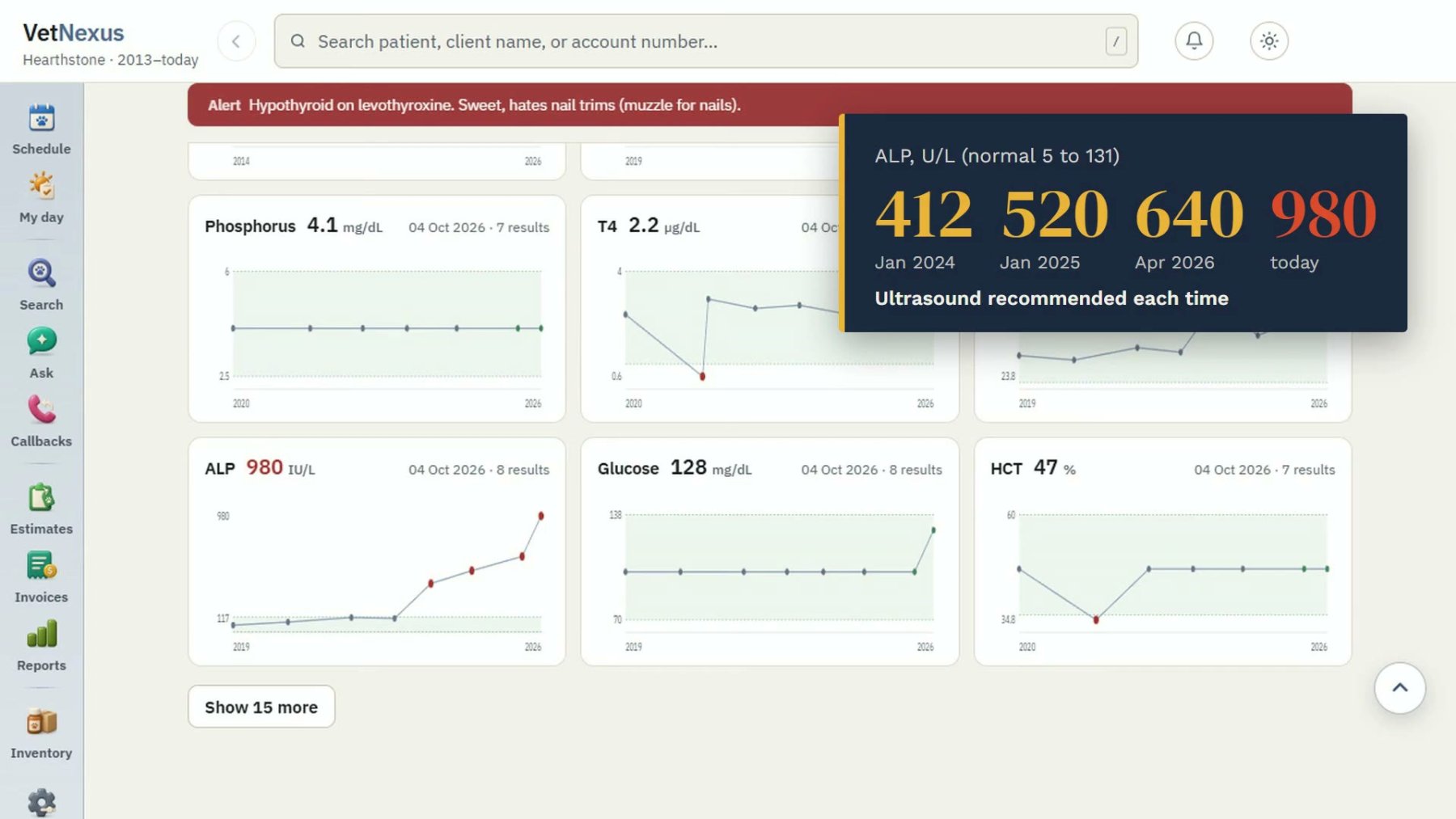The image size is (1456, 819).
Task: Open the ALP trend chart
Action: (377, 551)
